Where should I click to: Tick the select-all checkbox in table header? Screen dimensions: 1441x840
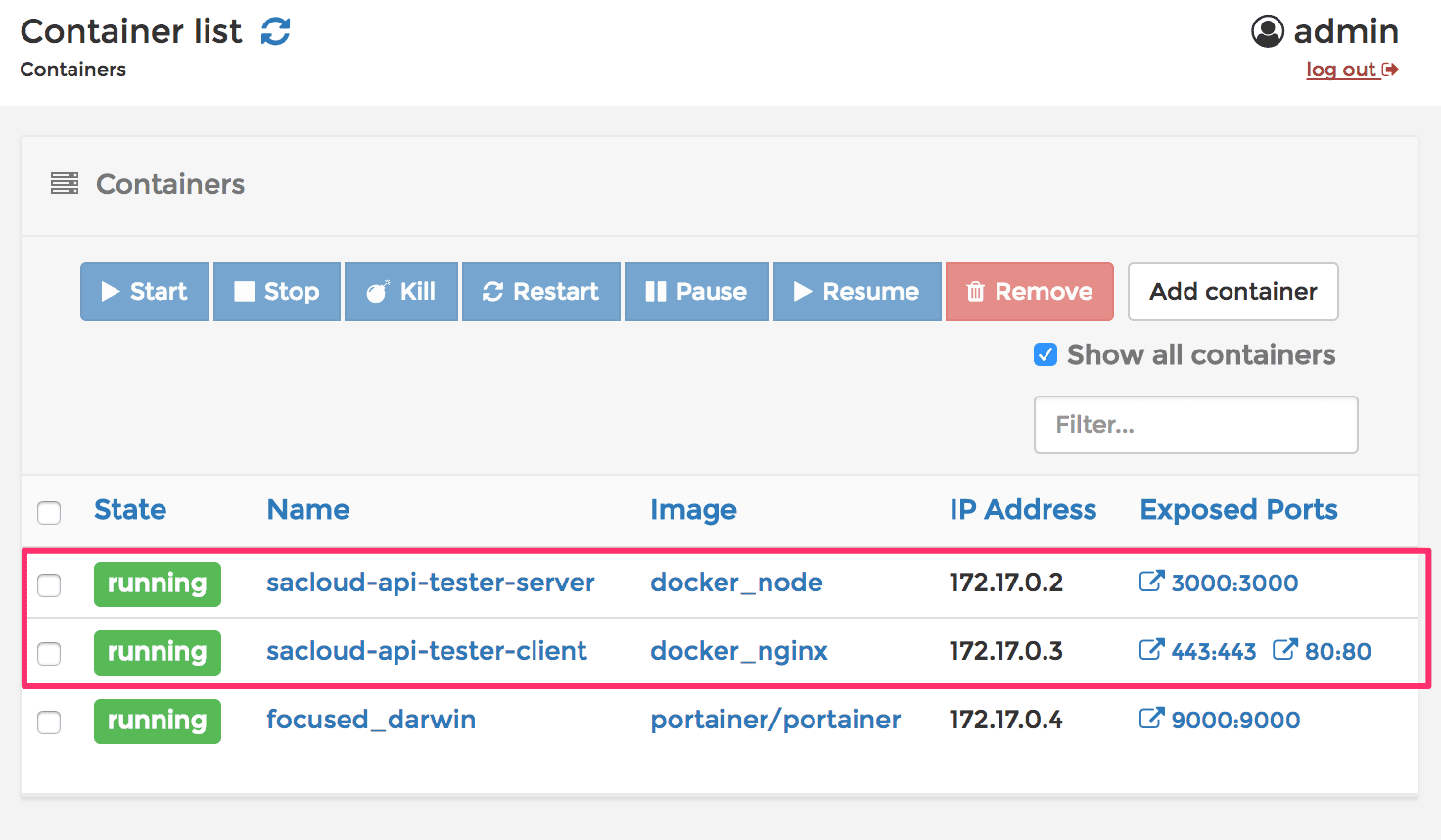(x=49, y=512)
